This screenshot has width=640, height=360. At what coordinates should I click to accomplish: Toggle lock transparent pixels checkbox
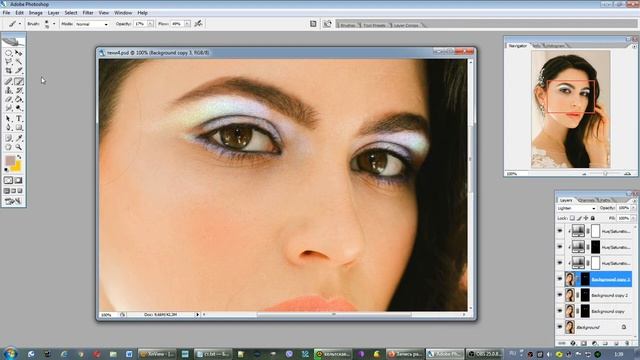coord(572,218)
